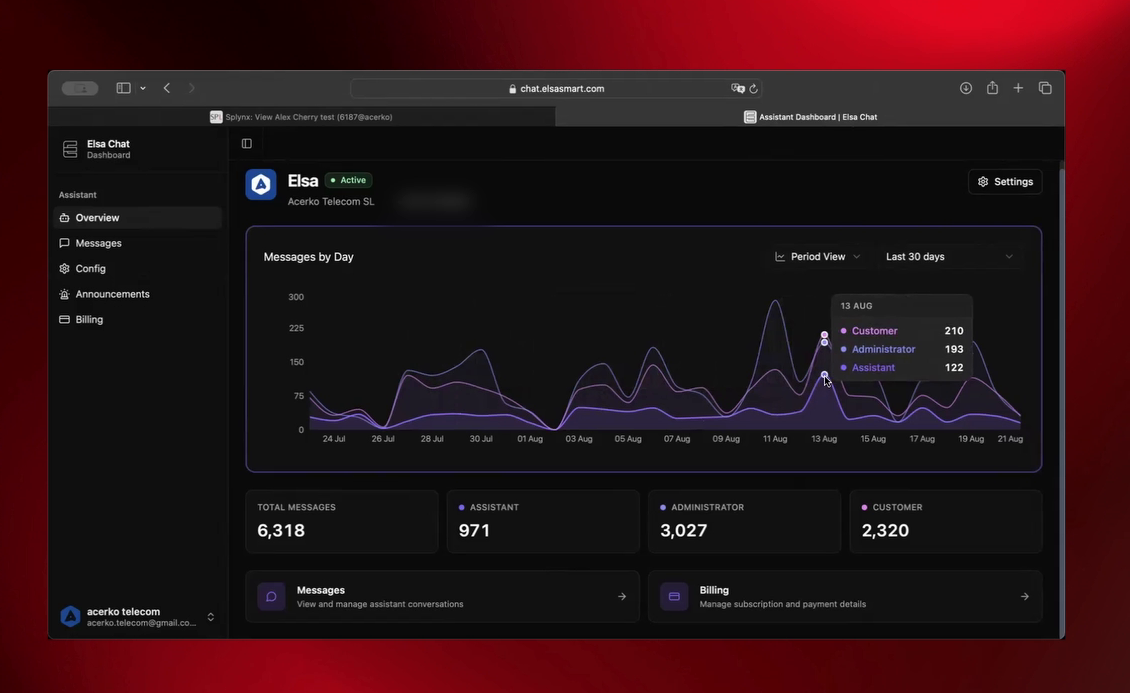The image size is (1130, 693).
Task: Go back with the back arrow
Action: tap(166, 88)
